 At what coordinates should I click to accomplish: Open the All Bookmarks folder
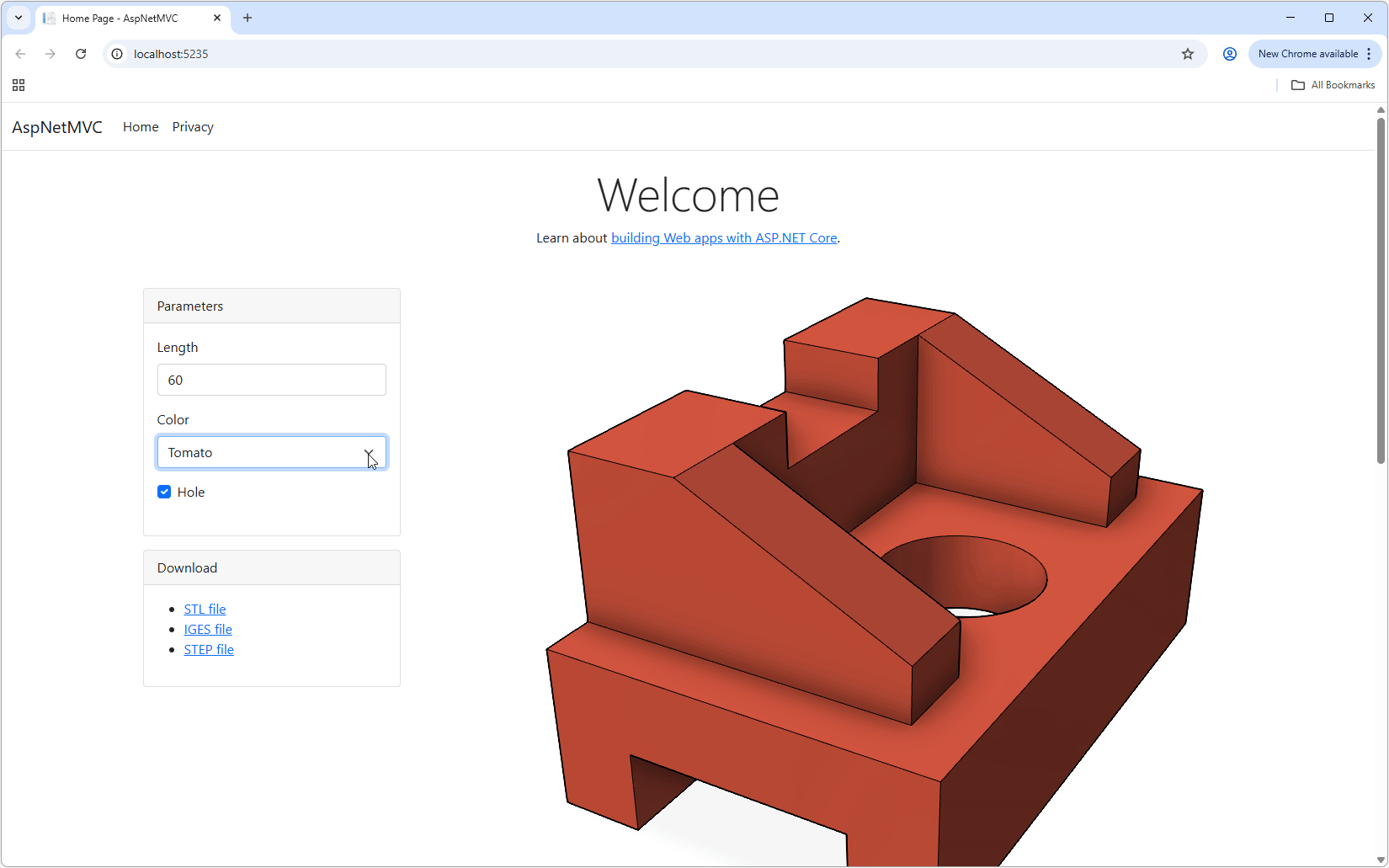click(1333, 85)
